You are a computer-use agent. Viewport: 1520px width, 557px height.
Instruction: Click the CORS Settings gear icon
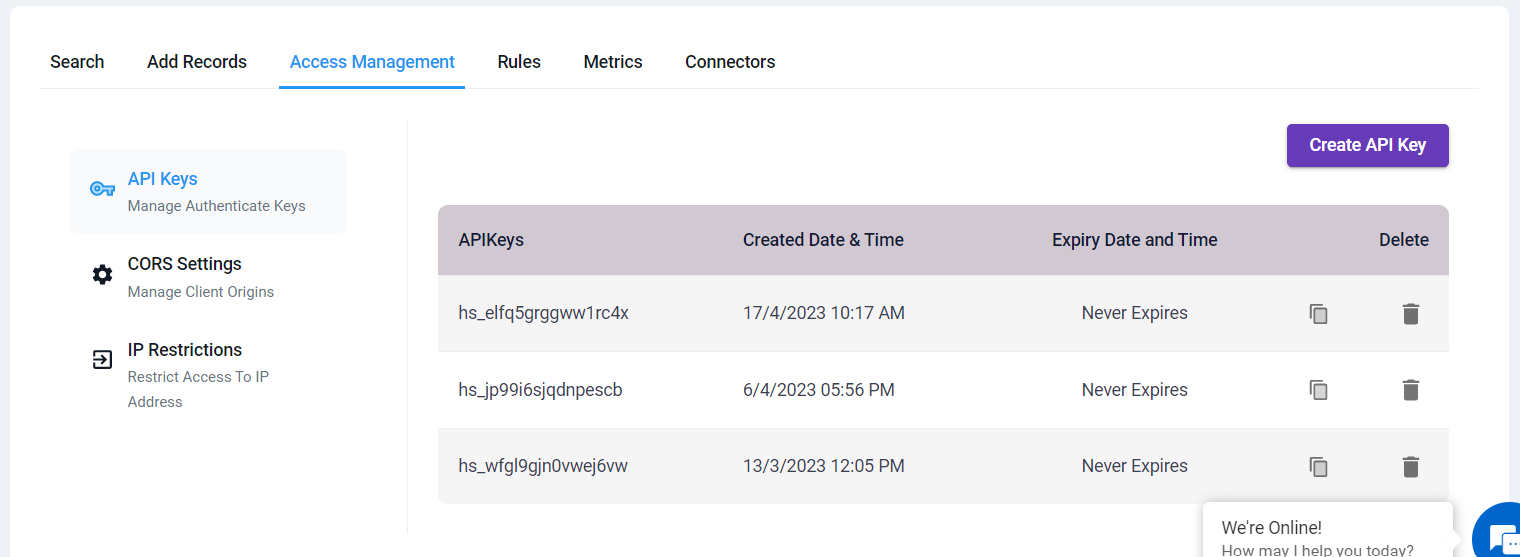click(102, 275)
